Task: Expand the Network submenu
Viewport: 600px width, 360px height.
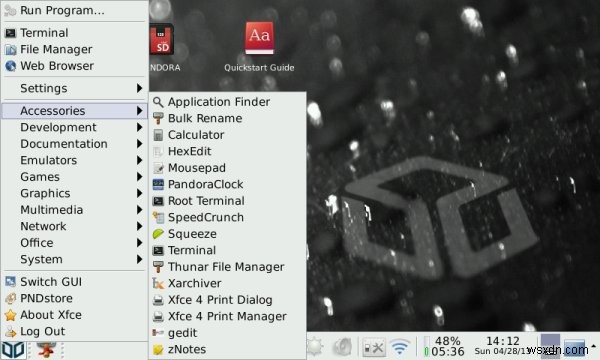Action: coord(74,226)
